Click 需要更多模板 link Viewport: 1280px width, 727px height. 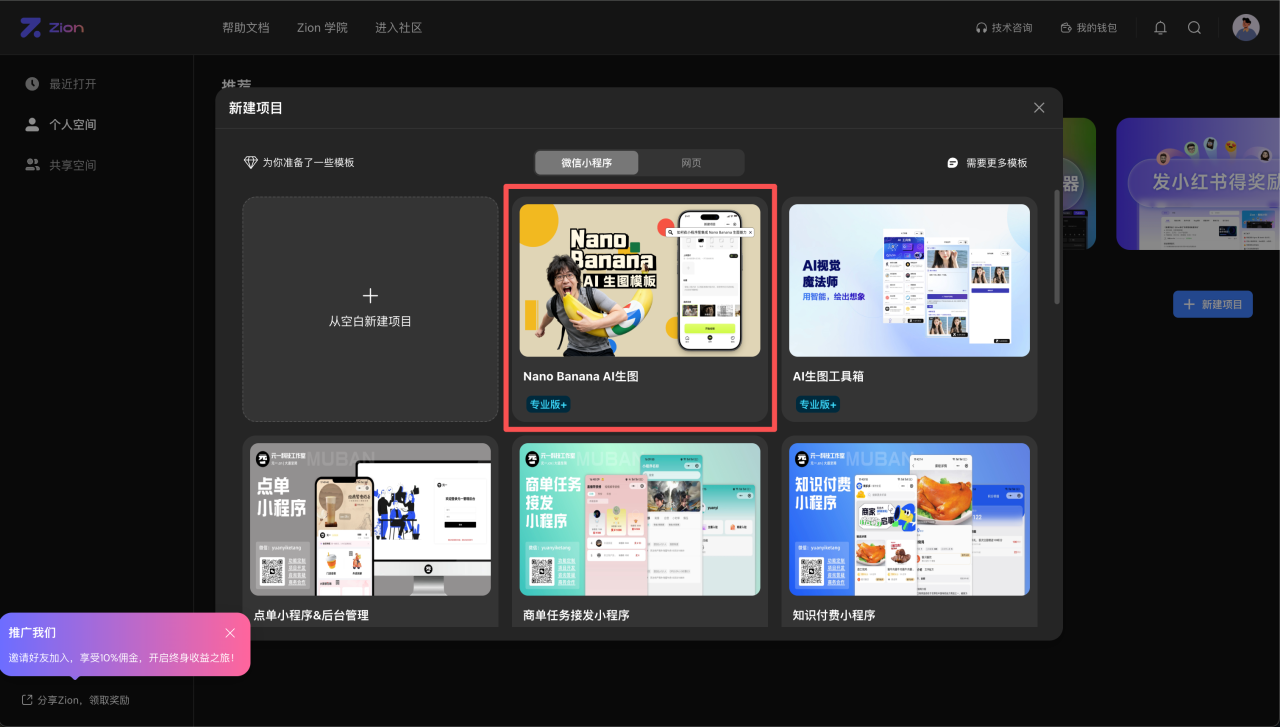pyautogui.click(x=987, y=163)
